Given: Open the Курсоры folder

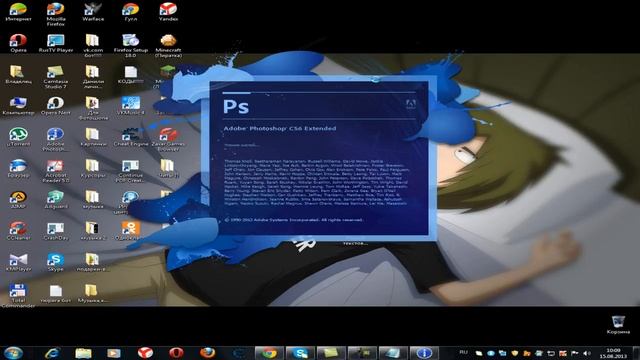Looking at the screenshot, I should tap(93, 169).
